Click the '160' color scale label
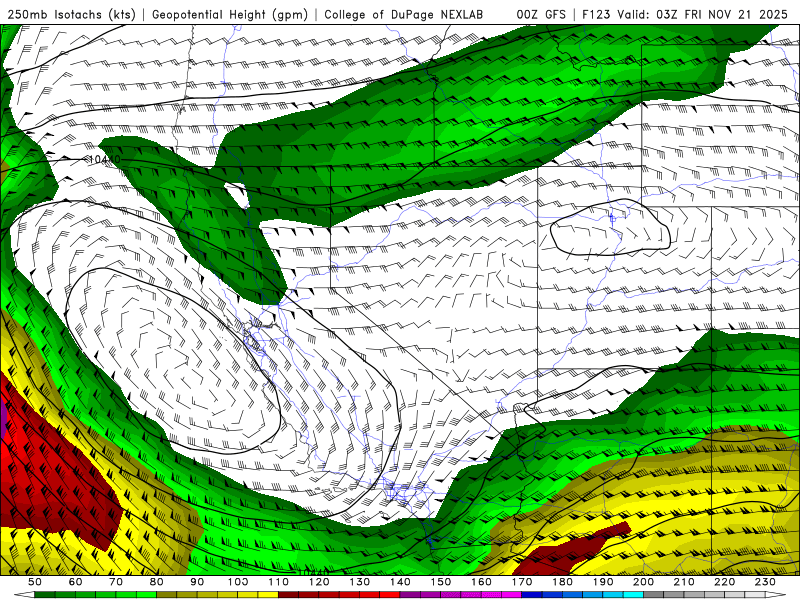800x600 pixels. coord(481,582)
